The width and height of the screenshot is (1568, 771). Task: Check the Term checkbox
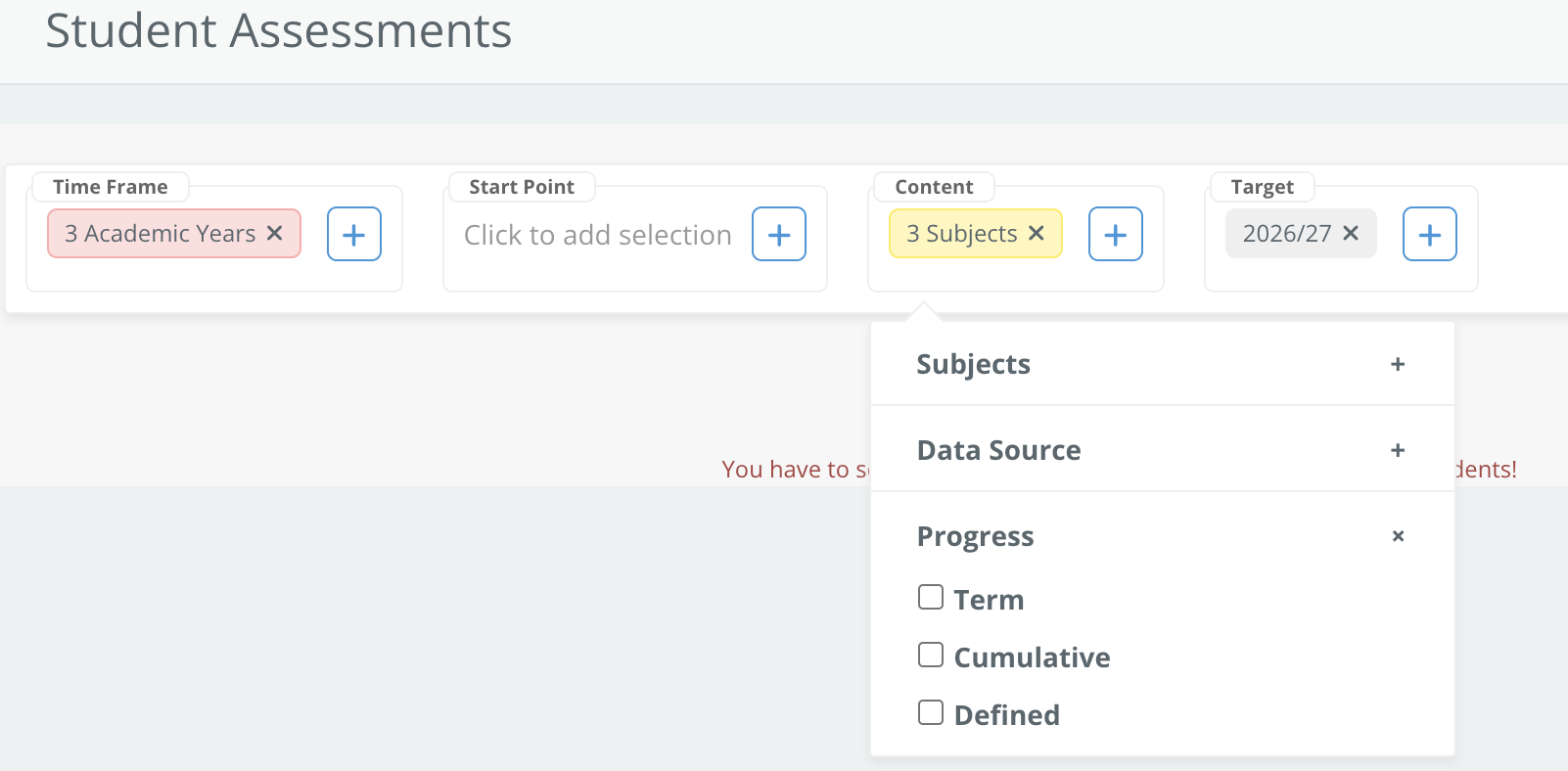[x=931, y=597]
